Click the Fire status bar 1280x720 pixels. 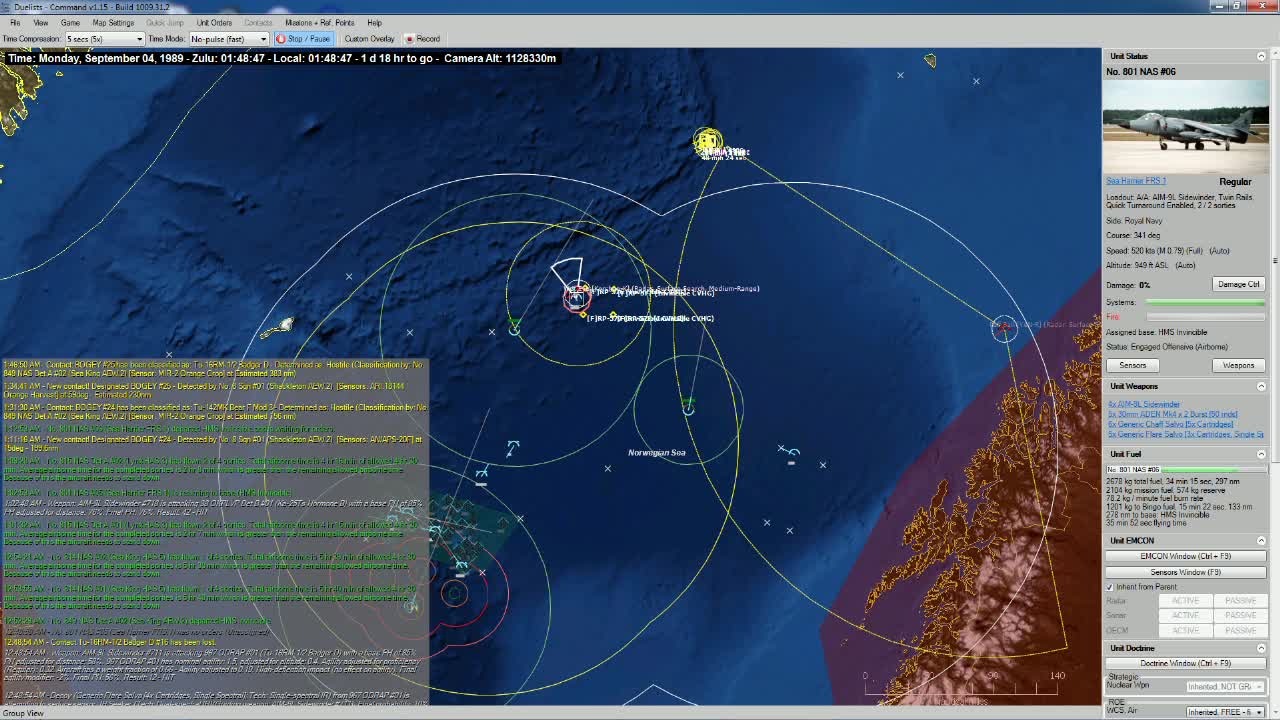[x=1204, y=317]
